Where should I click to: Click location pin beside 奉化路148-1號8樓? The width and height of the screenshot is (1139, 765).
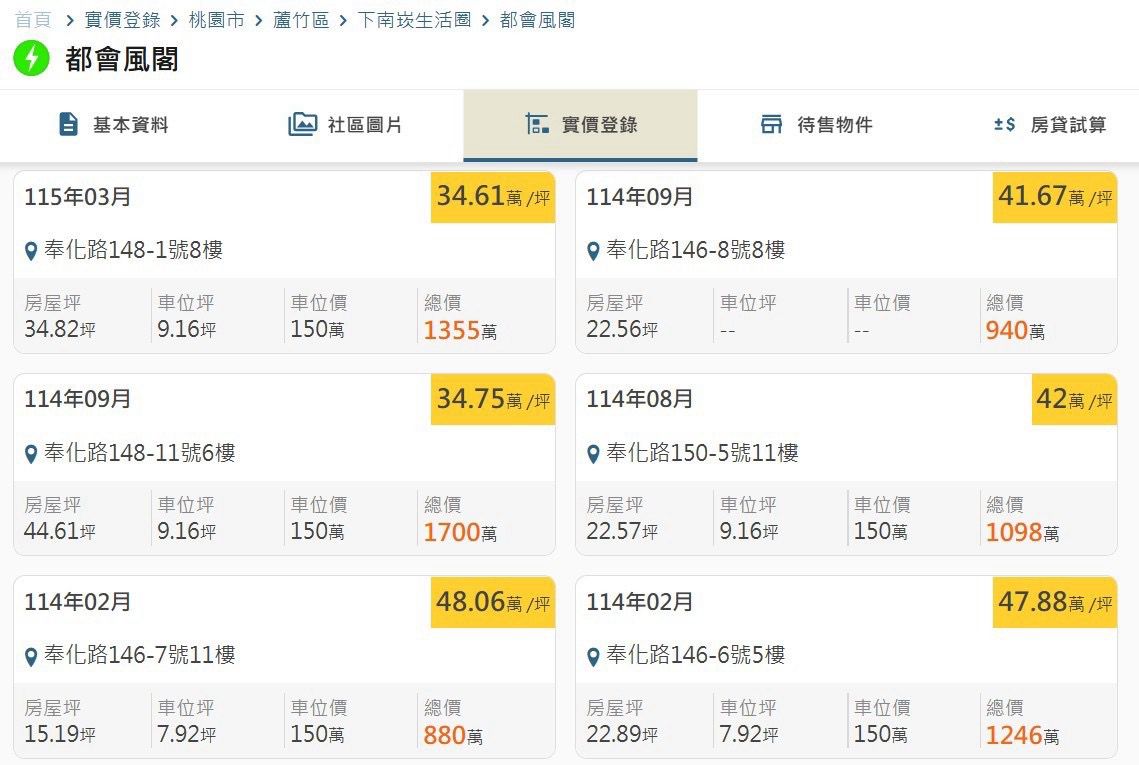tap(31, 251)
